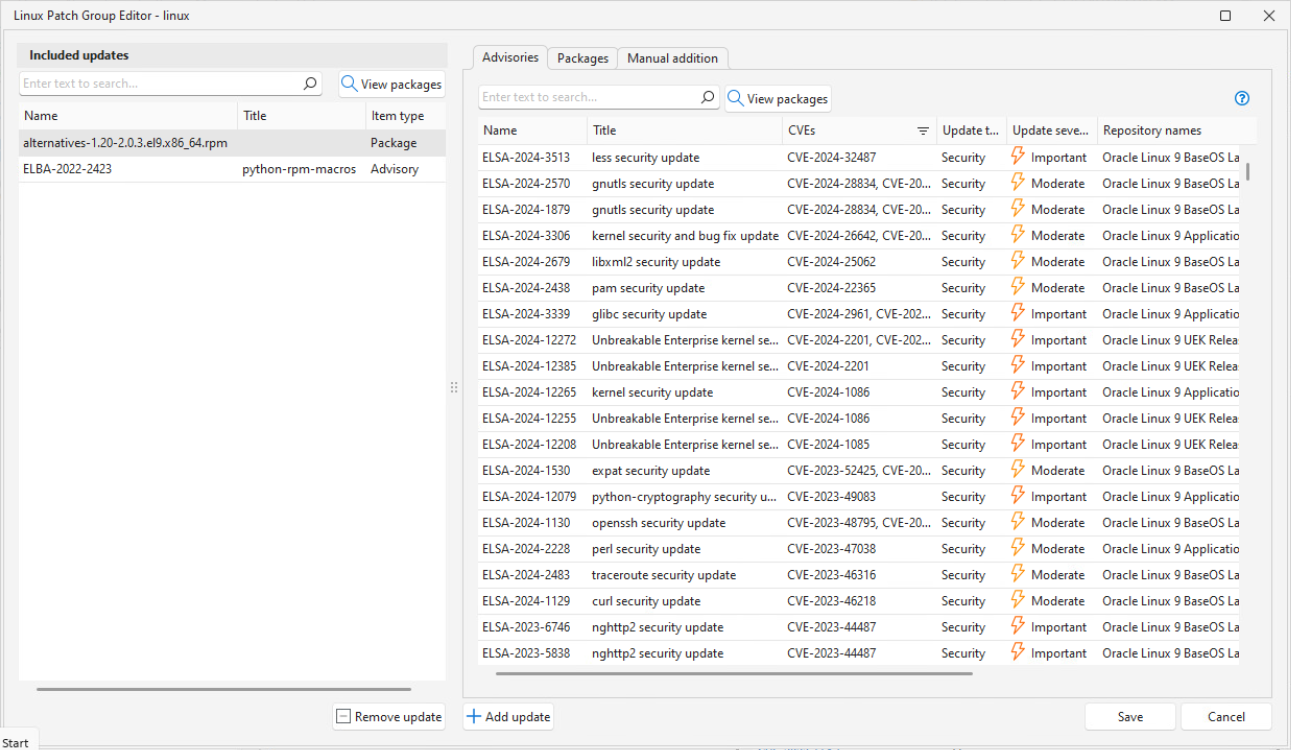Image resolution: width=1291 pixels, height=750 pixels.
Task: Sort advisories by Name column header
Action: coord(532,130)
